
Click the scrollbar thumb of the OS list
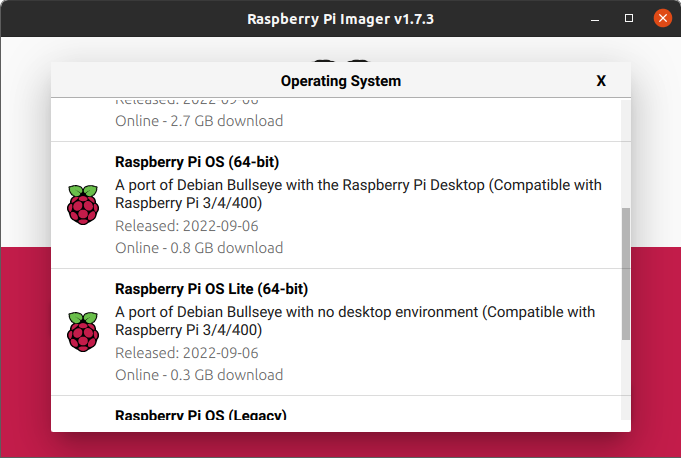[626, 273]
